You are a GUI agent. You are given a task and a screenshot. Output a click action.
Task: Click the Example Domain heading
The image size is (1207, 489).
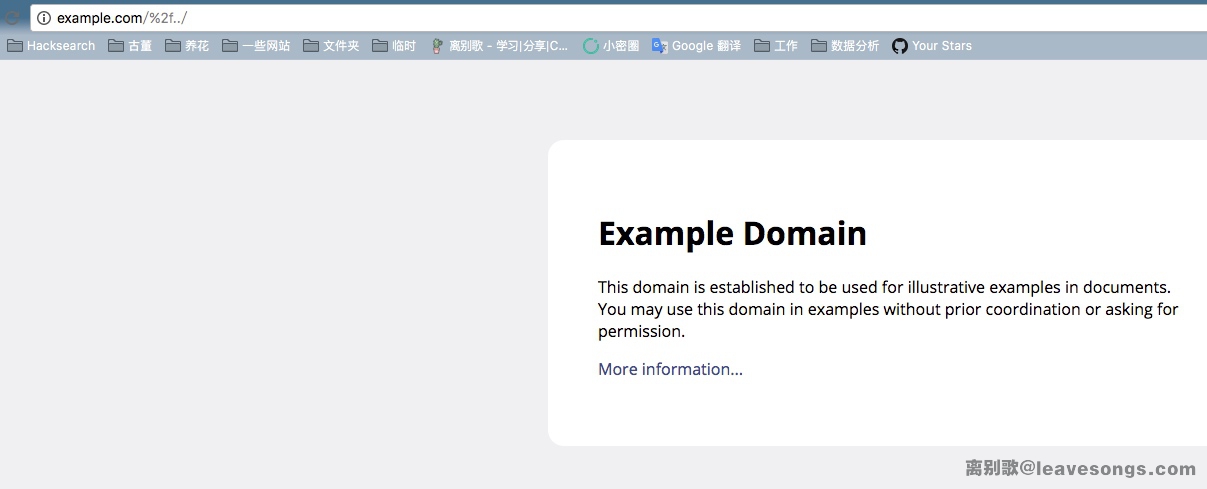pyautogui.click(x=732, y=234)
